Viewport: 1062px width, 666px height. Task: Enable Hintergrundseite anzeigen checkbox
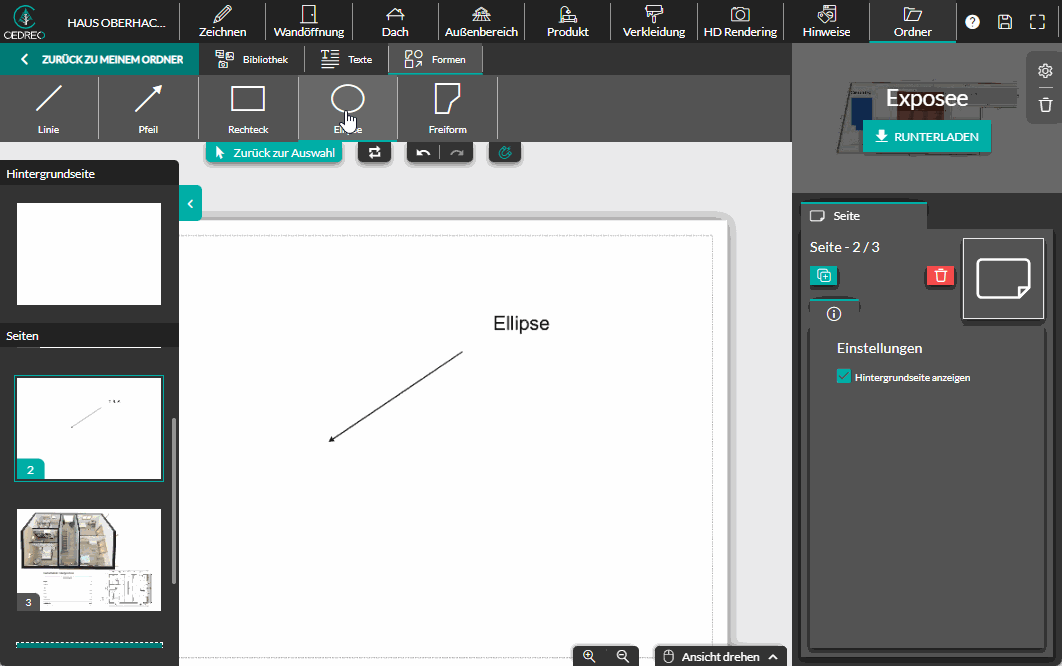point(843,377)
